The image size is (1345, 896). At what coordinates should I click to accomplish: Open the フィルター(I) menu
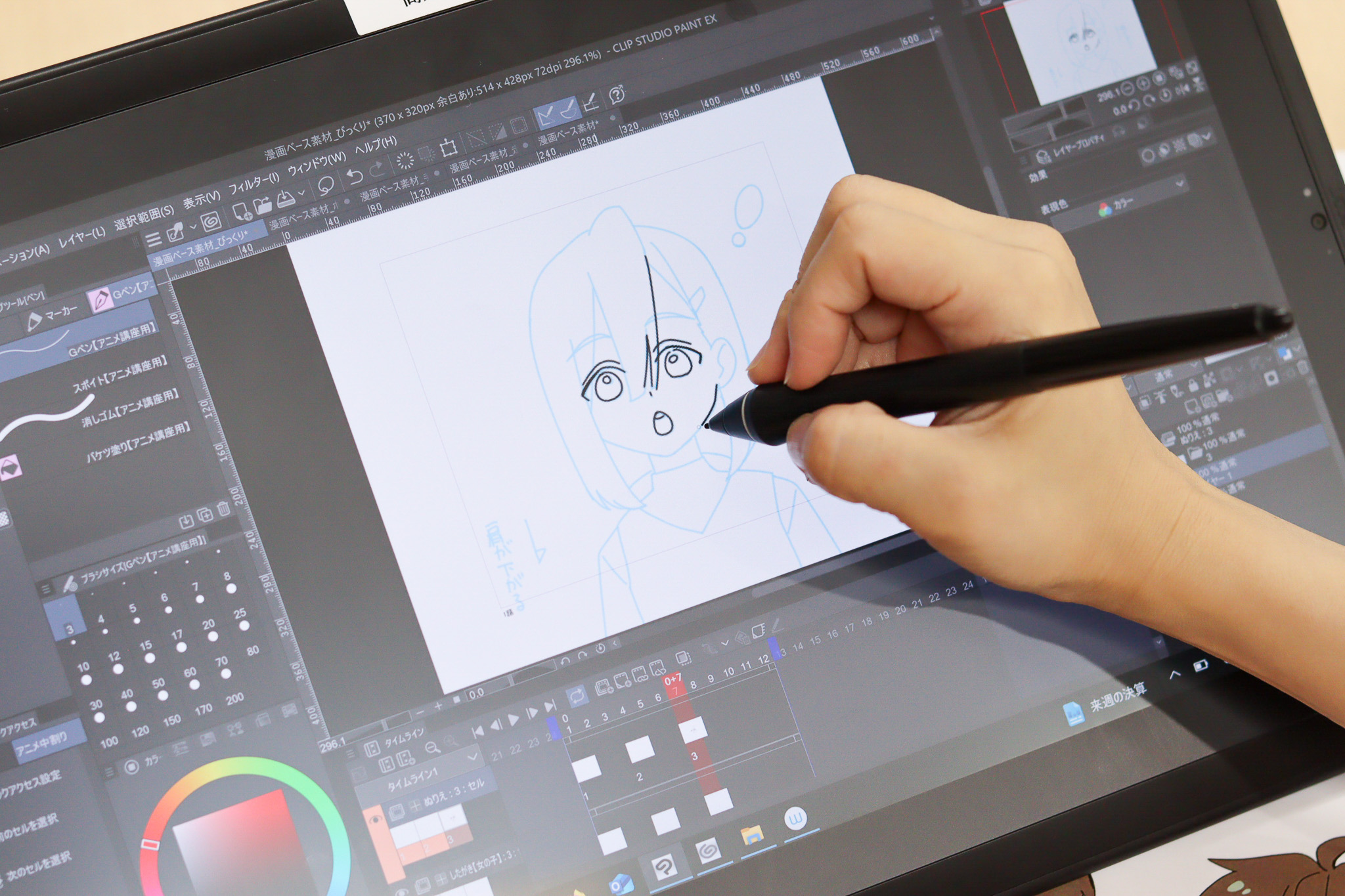tap(254, 183)
